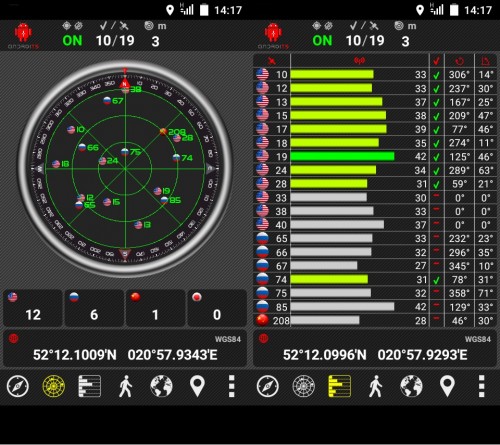Open three-dot overflow menu in right toolbar

[x=481, y=386]
